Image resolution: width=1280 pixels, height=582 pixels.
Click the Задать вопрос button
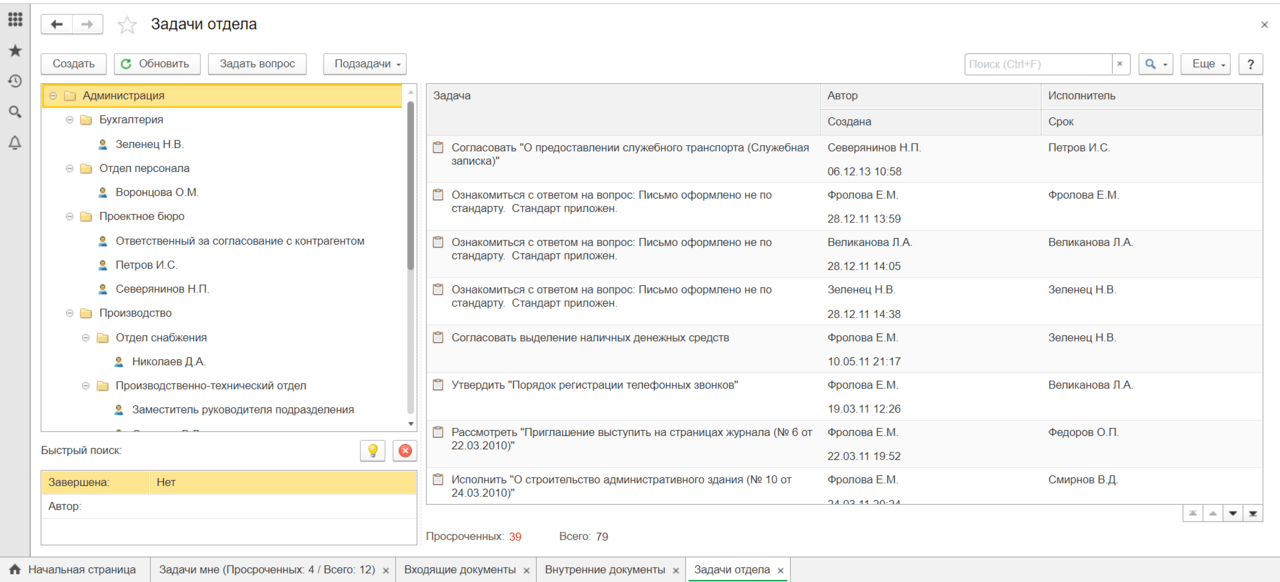pyautogui.click(x=257, y=64)
